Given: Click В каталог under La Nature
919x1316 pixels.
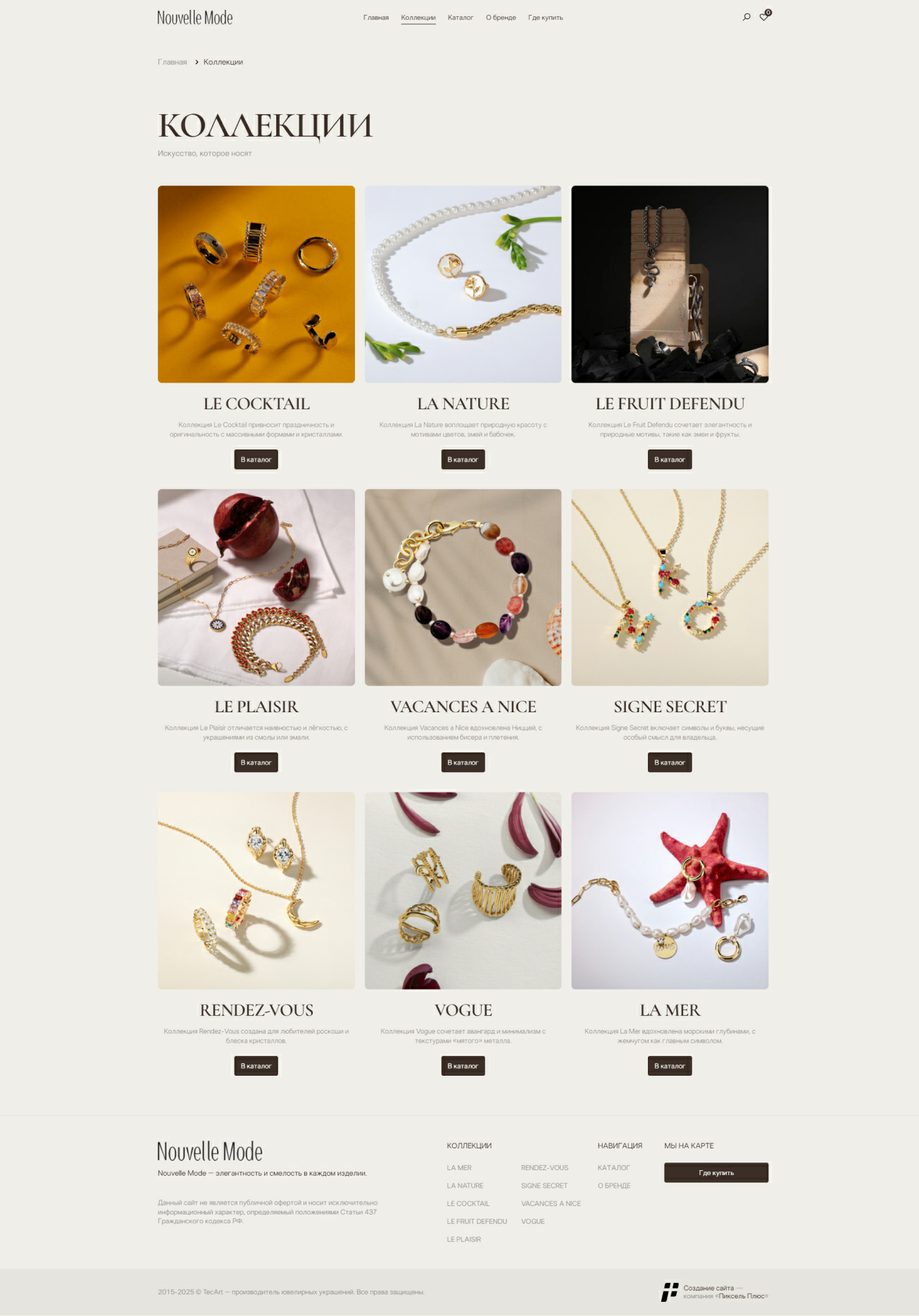Looking at the screenshot, I should [463, 459].
